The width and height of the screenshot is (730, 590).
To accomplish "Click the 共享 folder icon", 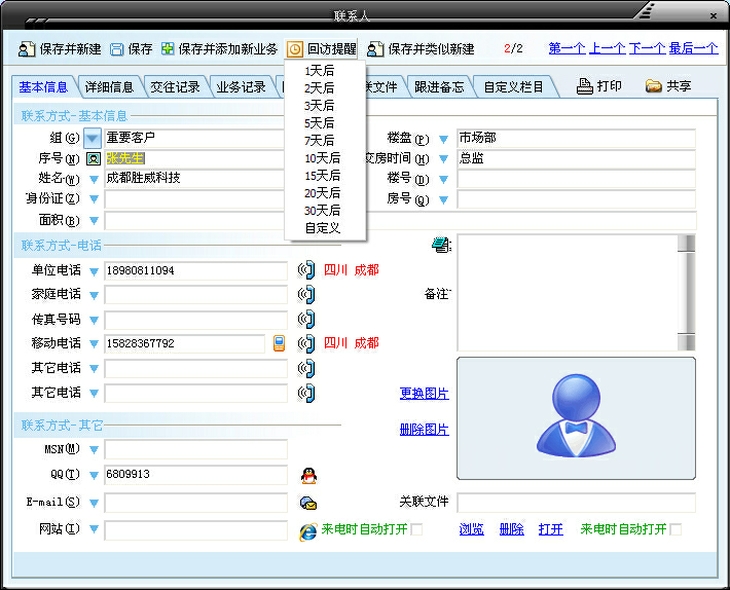I will click(x=653, y=86).
